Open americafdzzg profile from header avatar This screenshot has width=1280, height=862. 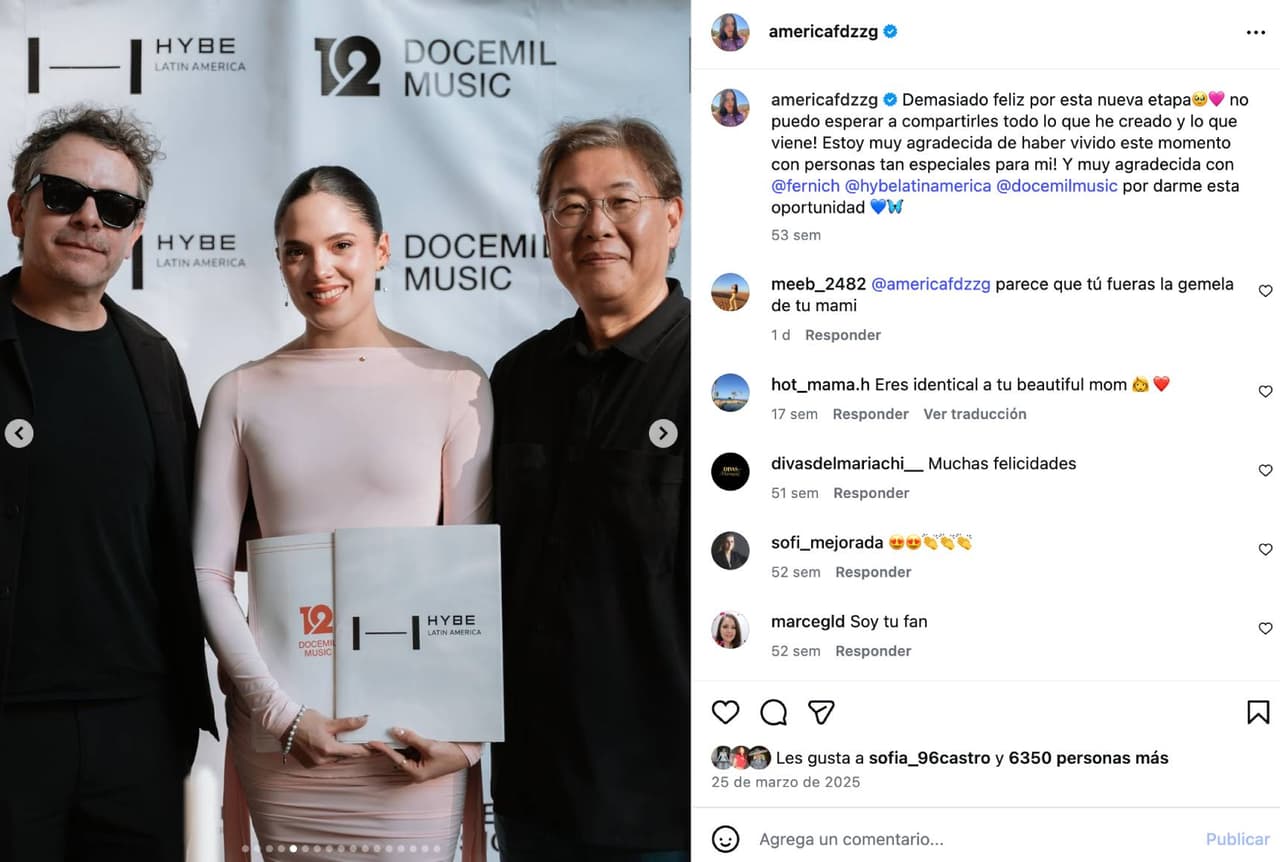(x=730, y=32)
